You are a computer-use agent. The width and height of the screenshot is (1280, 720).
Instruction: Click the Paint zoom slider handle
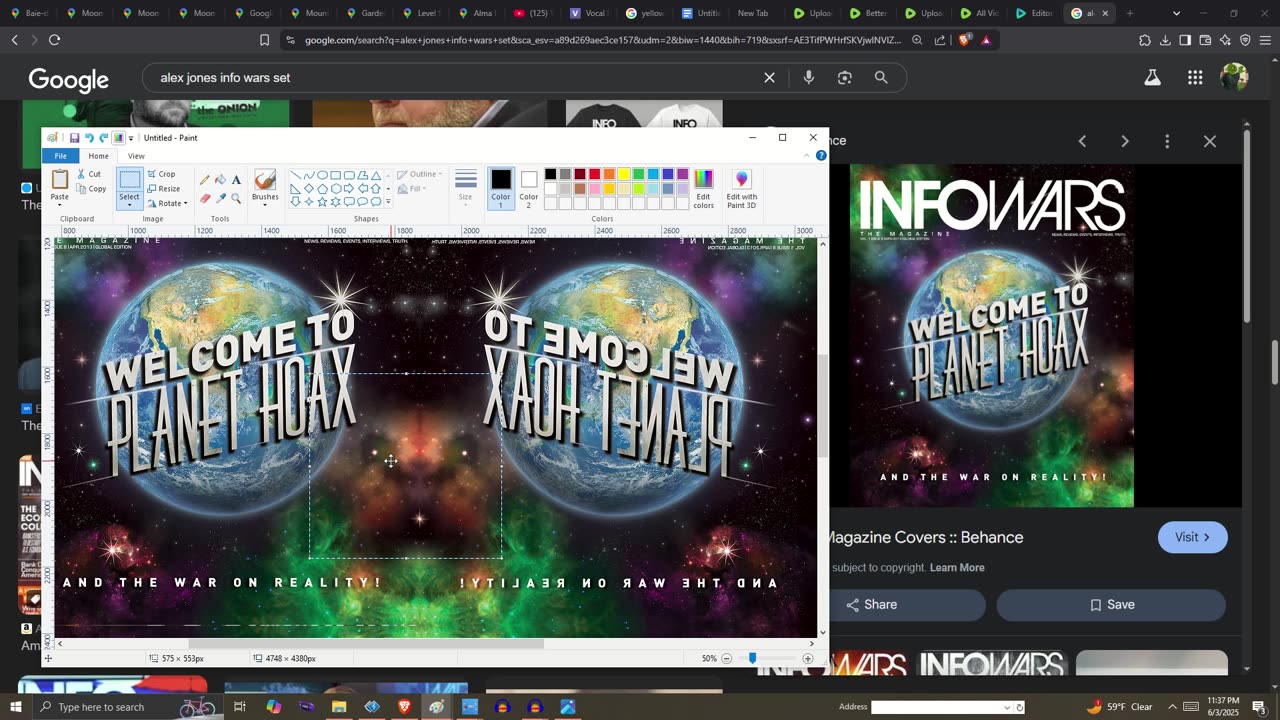(x=752, y=658)
